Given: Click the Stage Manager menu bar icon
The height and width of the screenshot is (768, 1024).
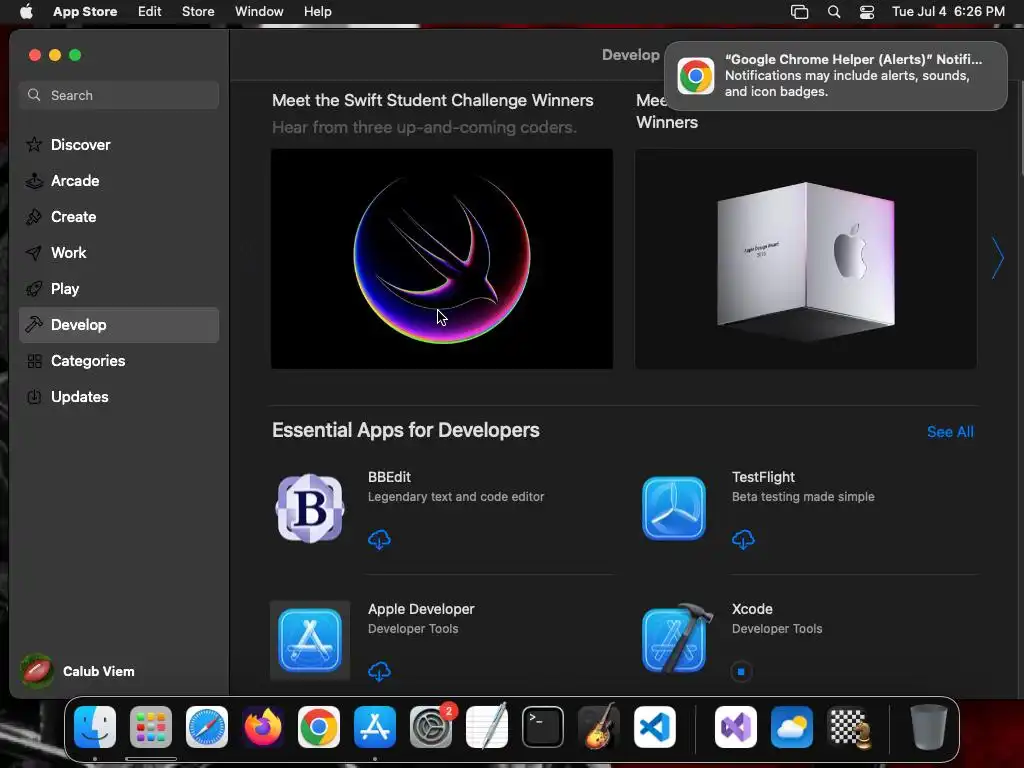Looking at the screenshot, I should pyautogui.click(x=799, y=12).
